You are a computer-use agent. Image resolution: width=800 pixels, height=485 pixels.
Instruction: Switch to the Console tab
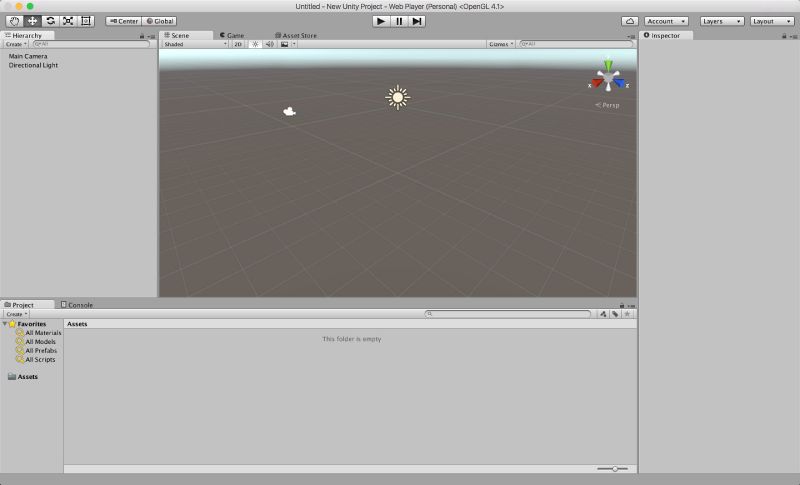77,304
